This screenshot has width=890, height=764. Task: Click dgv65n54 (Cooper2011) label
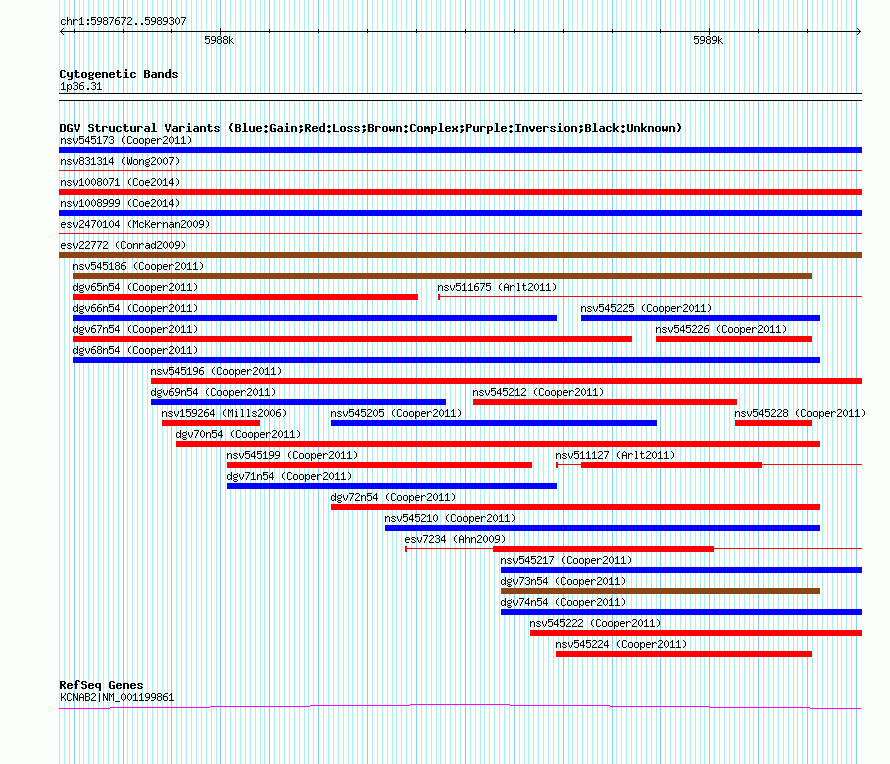coord(135,287)
